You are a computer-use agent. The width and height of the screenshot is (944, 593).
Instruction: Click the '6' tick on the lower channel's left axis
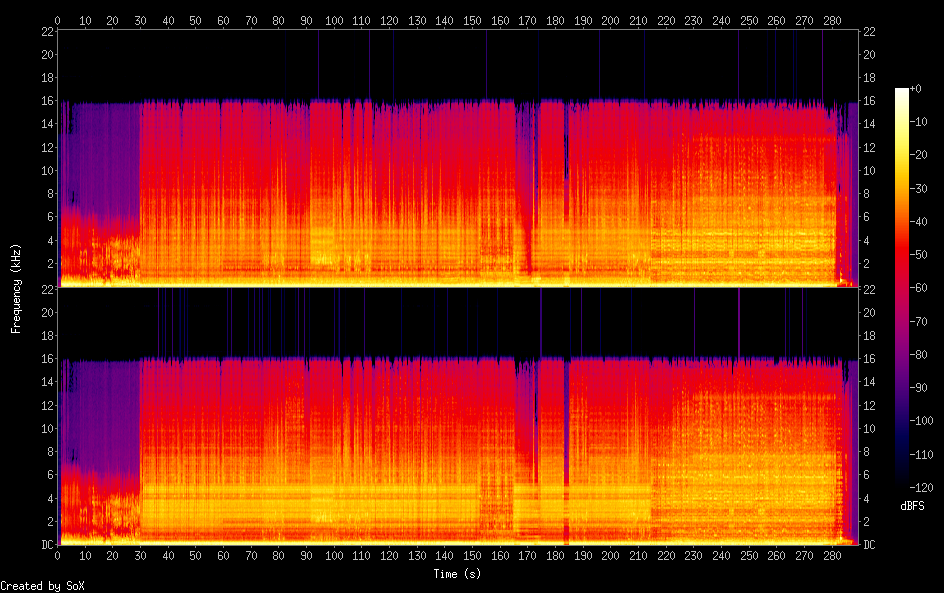51,474
